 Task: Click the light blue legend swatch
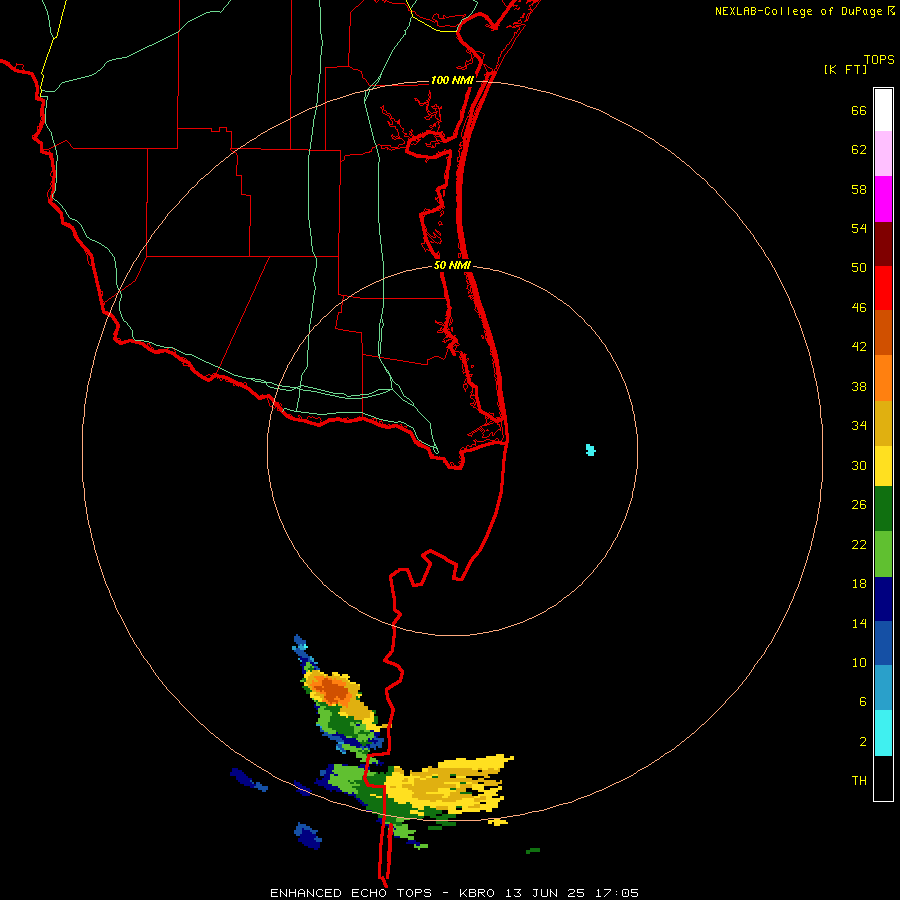(883, 688)
